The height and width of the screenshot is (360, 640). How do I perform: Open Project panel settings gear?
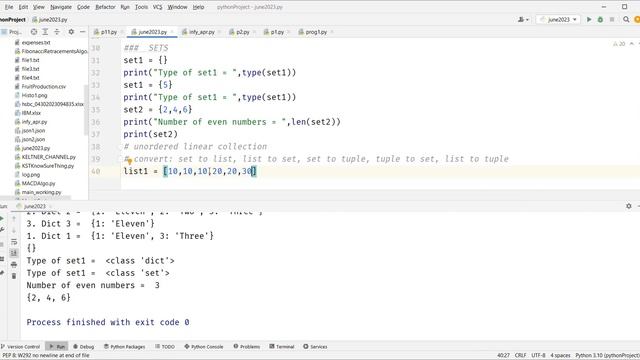tap(71, 32)
